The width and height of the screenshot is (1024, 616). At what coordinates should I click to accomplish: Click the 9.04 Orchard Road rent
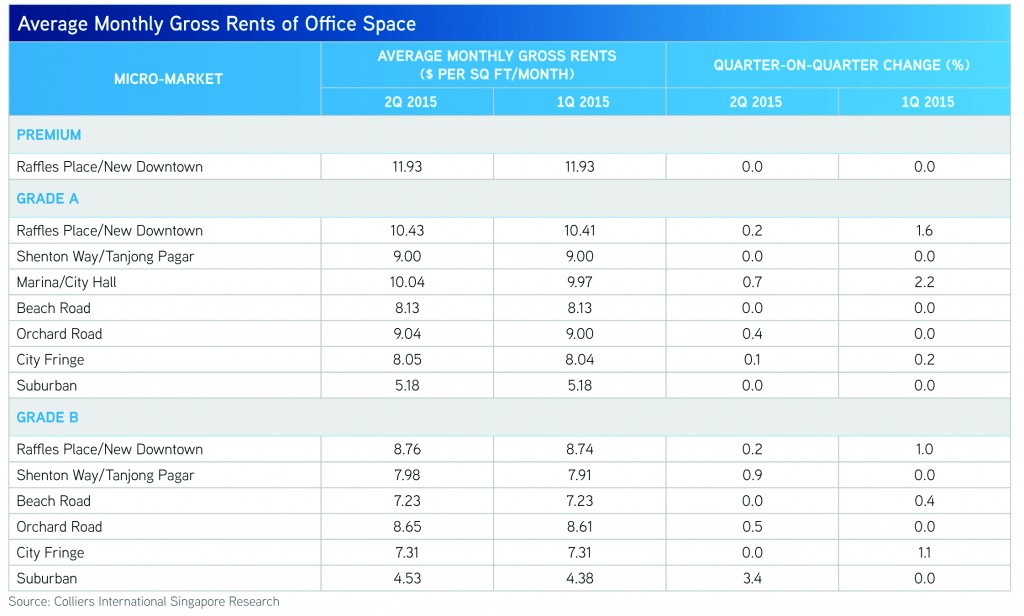click(408, 334)
